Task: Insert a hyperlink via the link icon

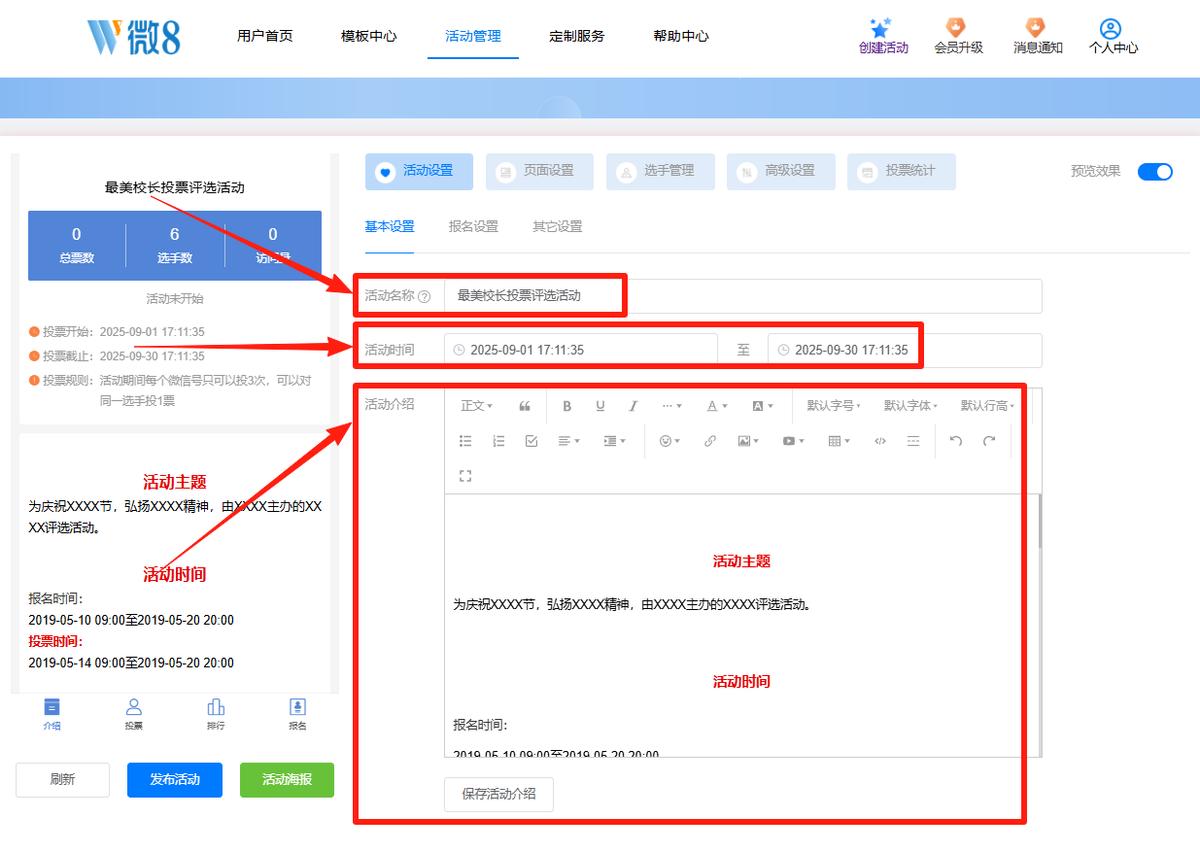Action: [x=710, y=441]
